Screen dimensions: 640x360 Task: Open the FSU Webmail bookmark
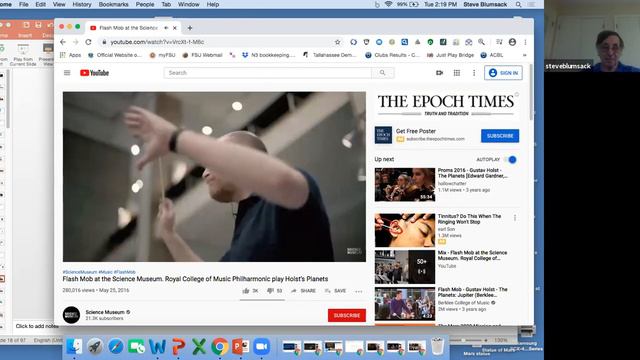pyautogui.click(x=202, y=55)
